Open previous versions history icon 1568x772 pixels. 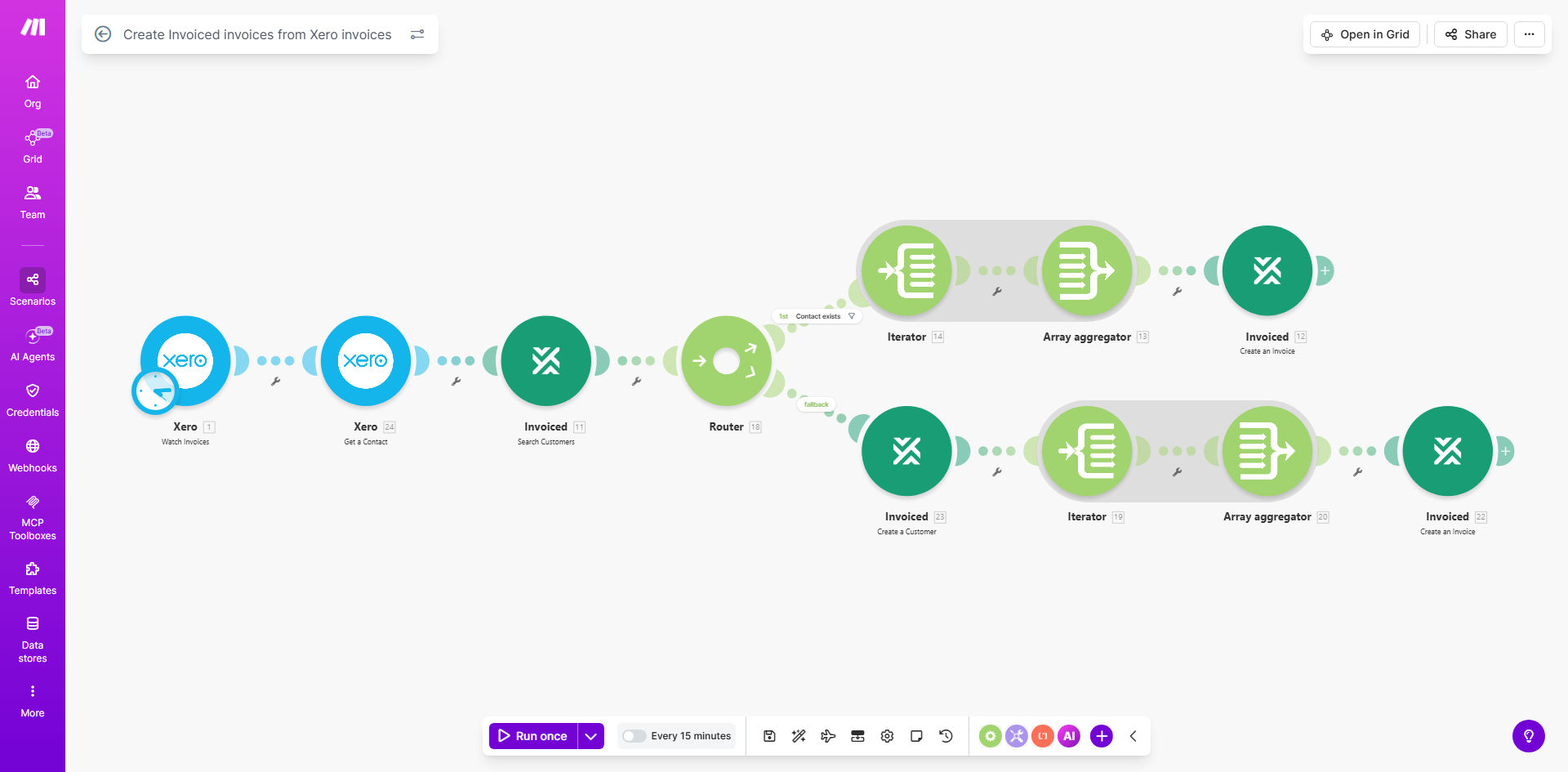(x=946, y=736)
